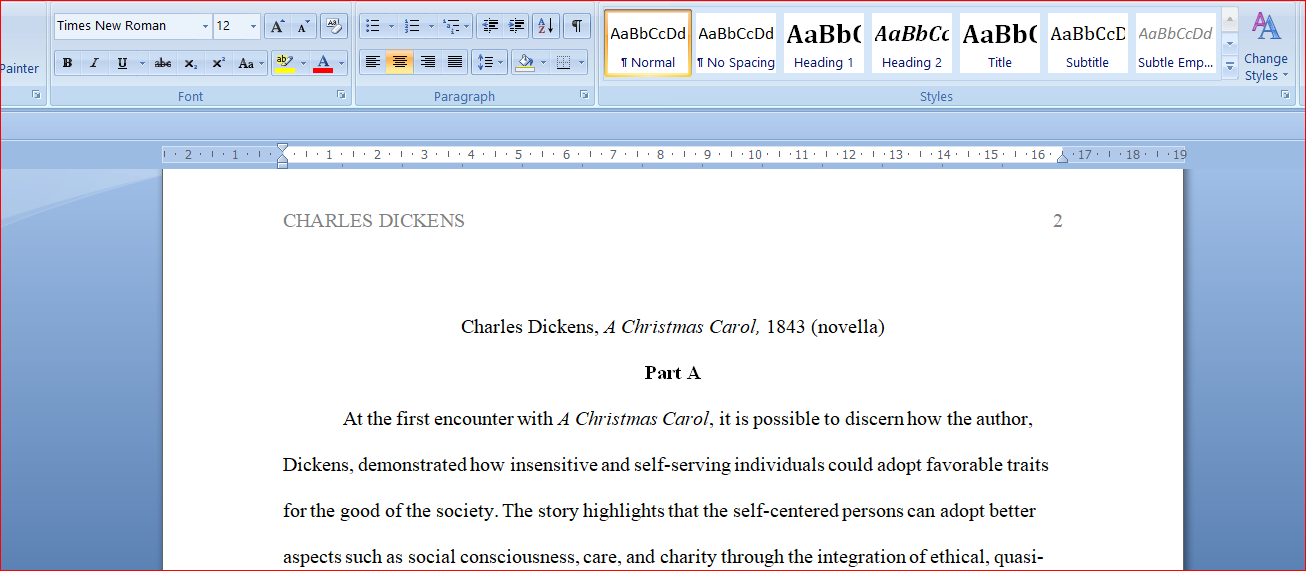Apply the Subtitle style
The image size is (1306, 571).
pyautogui.click(x=1088, y=43)
